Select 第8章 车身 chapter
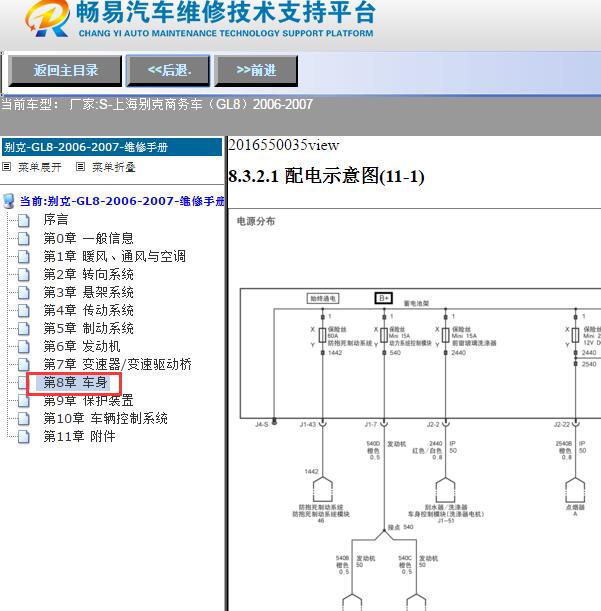 (75, 382)
